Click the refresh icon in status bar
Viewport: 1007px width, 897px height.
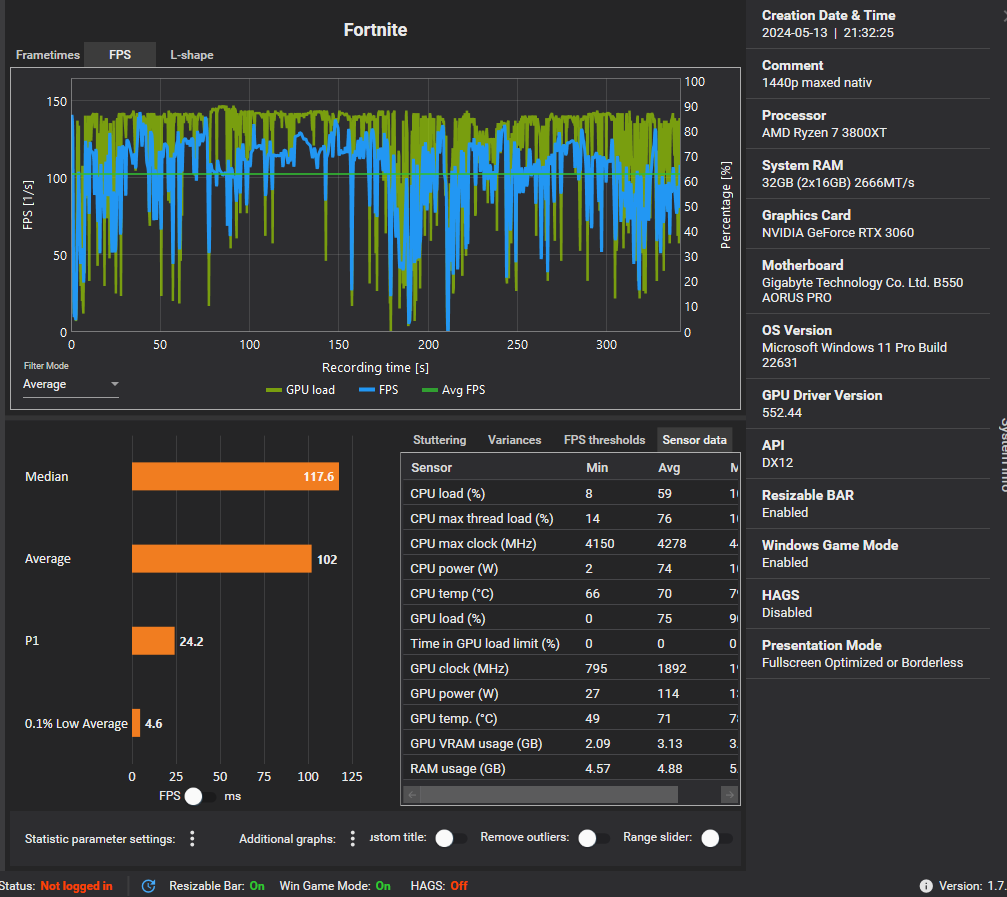[149, 886]
